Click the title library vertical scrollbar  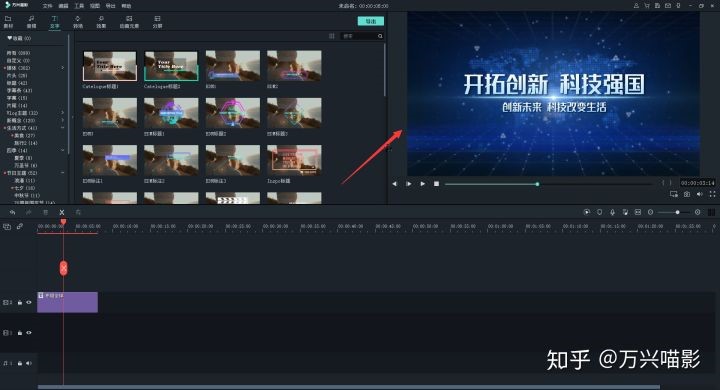click(384, 70)
